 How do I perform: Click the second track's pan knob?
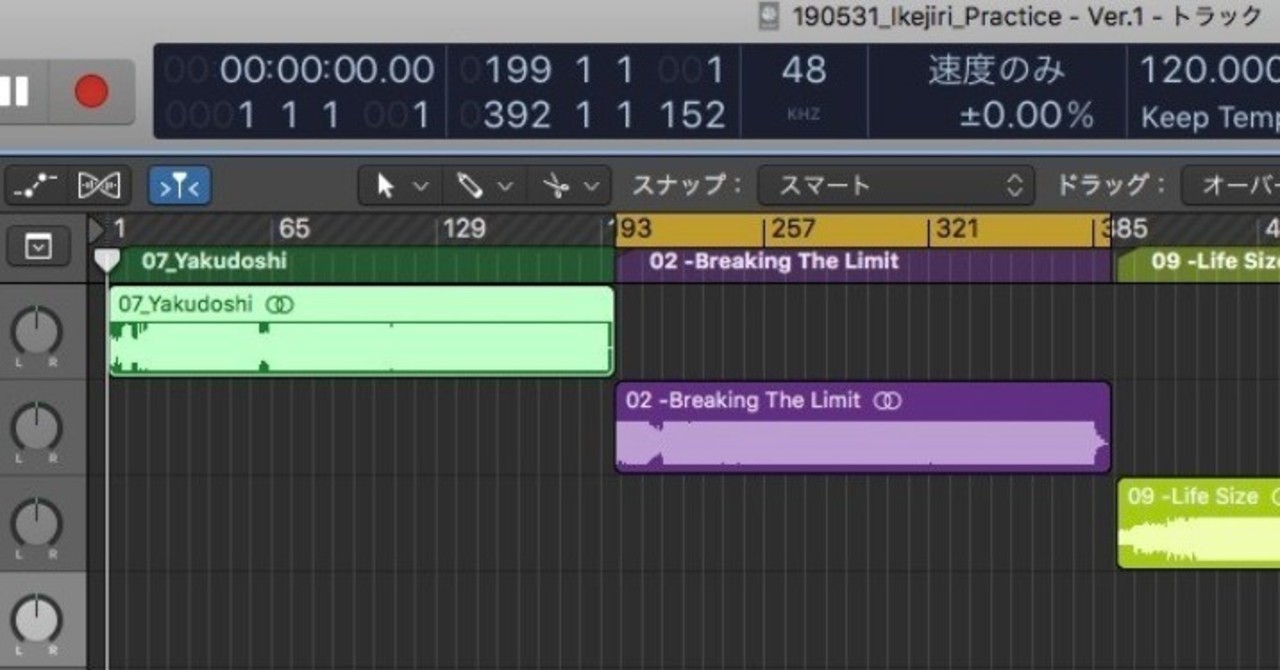36,427
